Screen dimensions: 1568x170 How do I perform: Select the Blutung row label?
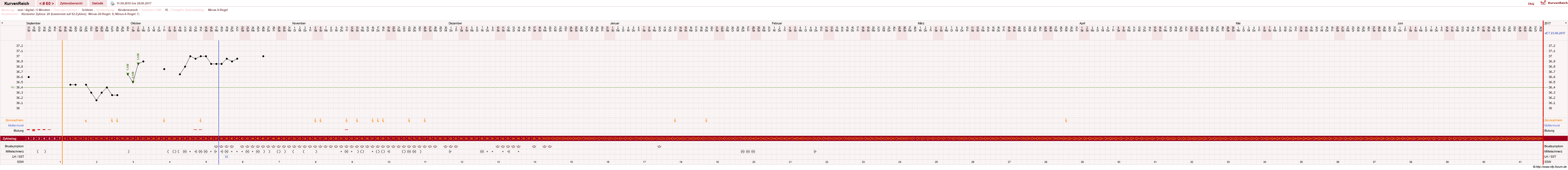(x=18, y=131)
